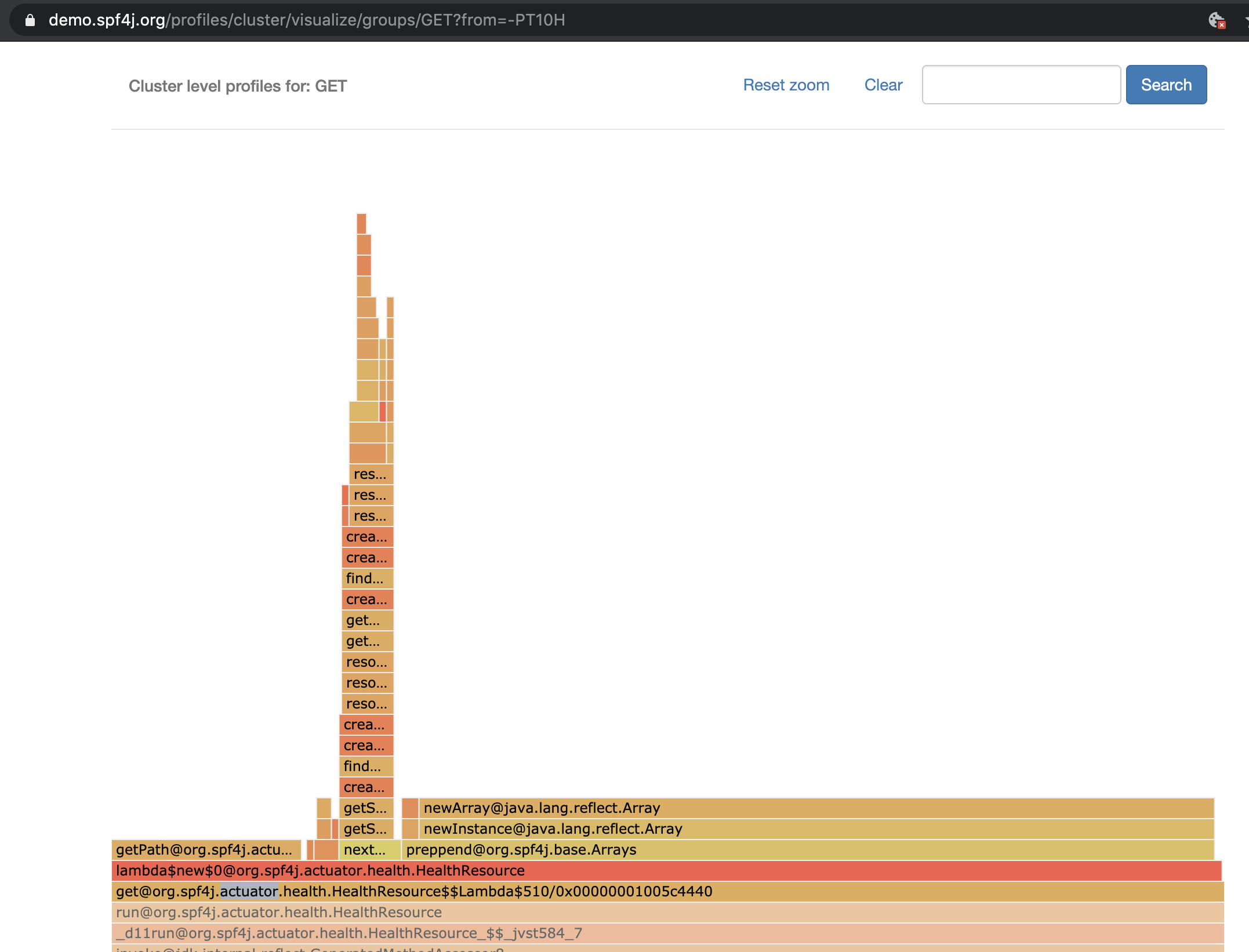Click the Clear link
1249x952 pixels.
click(883, 85)
